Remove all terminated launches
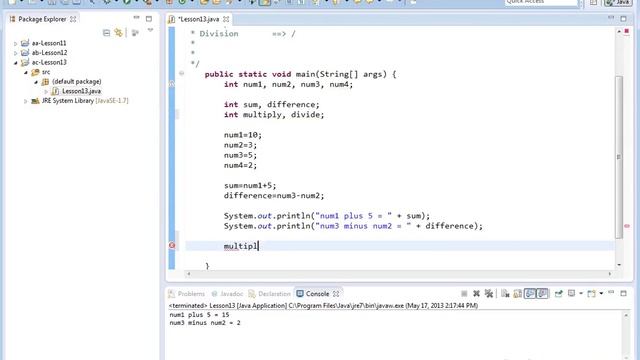640x360 pixels. 489,293
